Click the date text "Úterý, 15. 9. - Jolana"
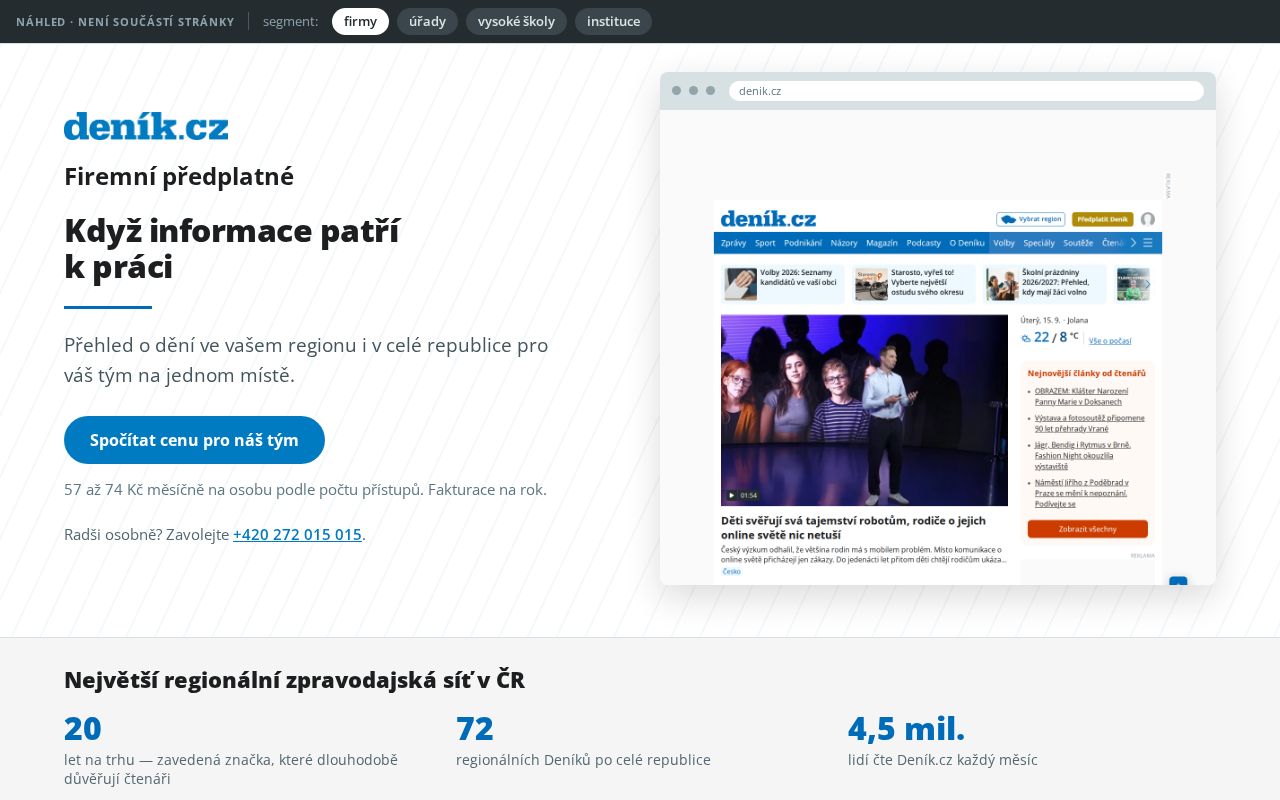The height and width of the screenshot is (800, 1280). coord(1054,320)
